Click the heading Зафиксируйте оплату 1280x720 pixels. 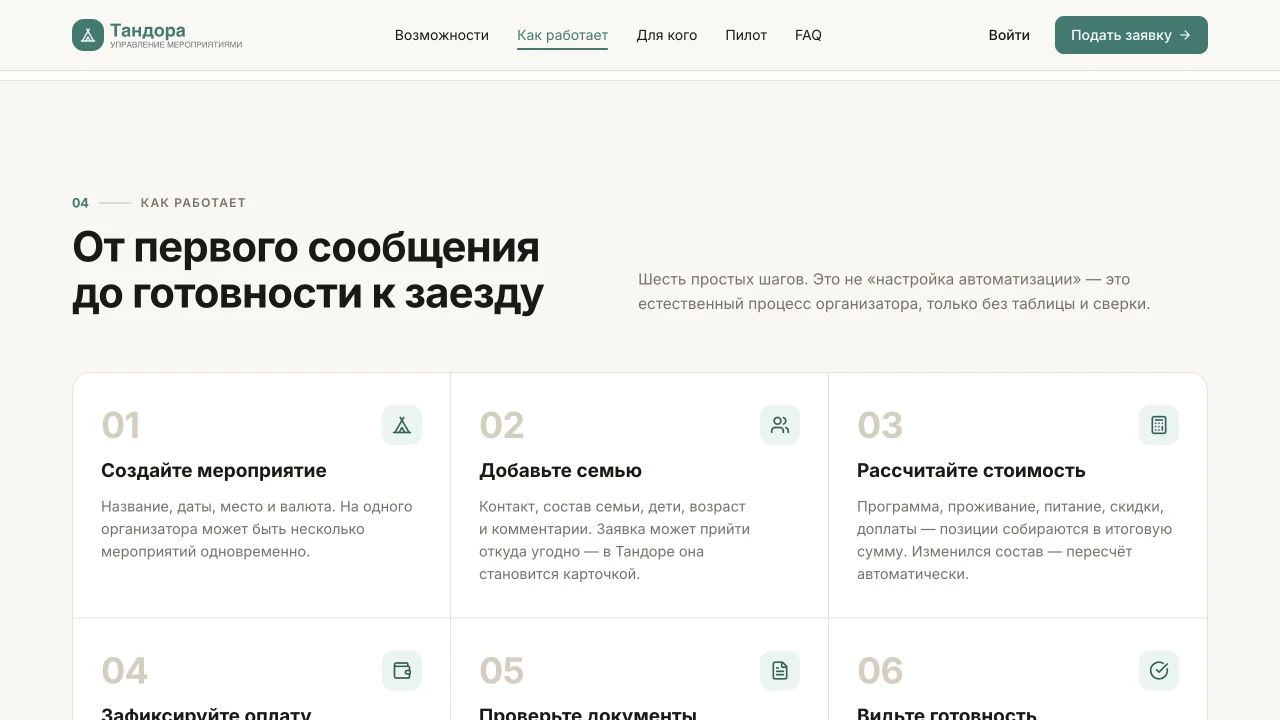click(x=206, y=713)
